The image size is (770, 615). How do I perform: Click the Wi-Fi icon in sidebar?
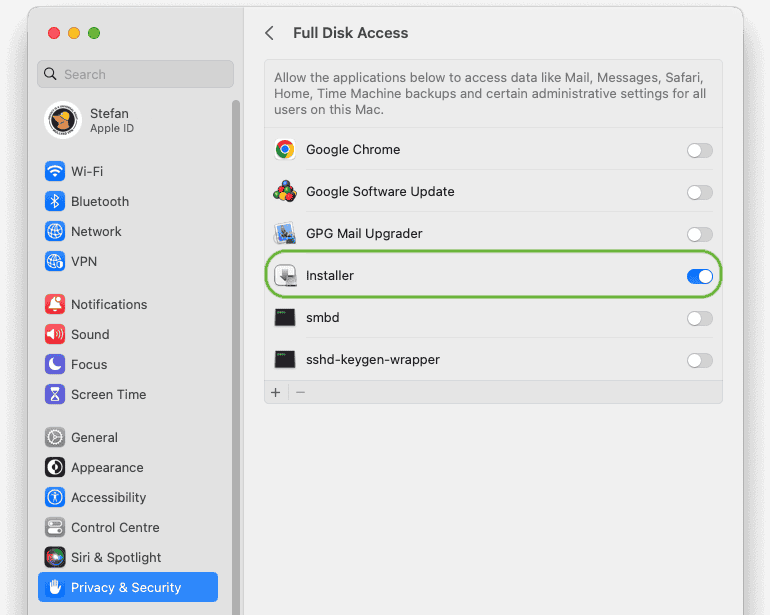(x=55, y=171)
